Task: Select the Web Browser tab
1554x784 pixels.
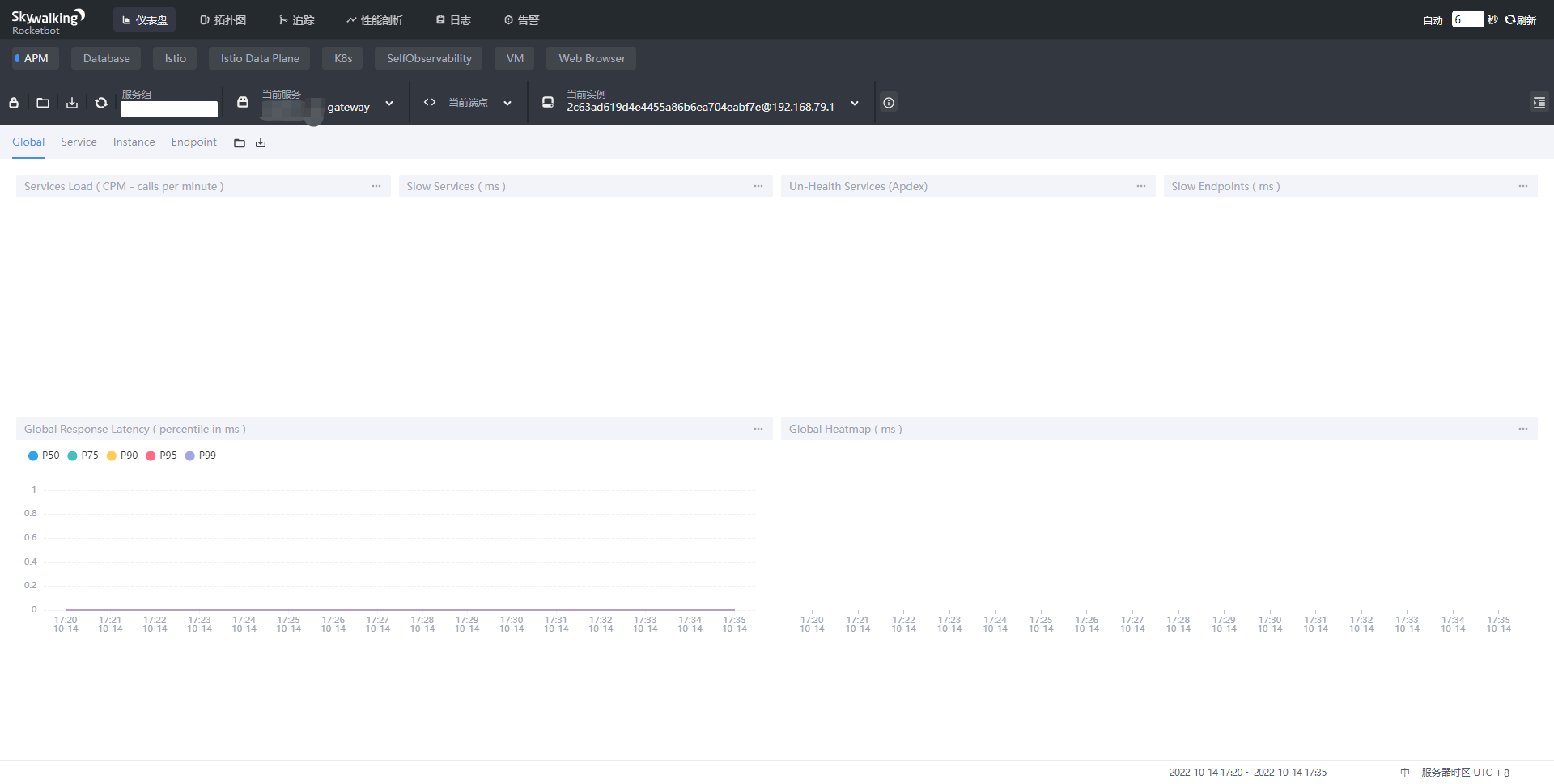Action: pos(592,58)
